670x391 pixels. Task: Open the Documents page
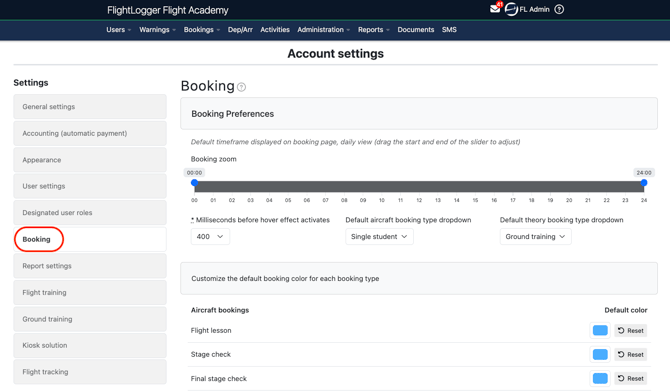tap(415, 29)
